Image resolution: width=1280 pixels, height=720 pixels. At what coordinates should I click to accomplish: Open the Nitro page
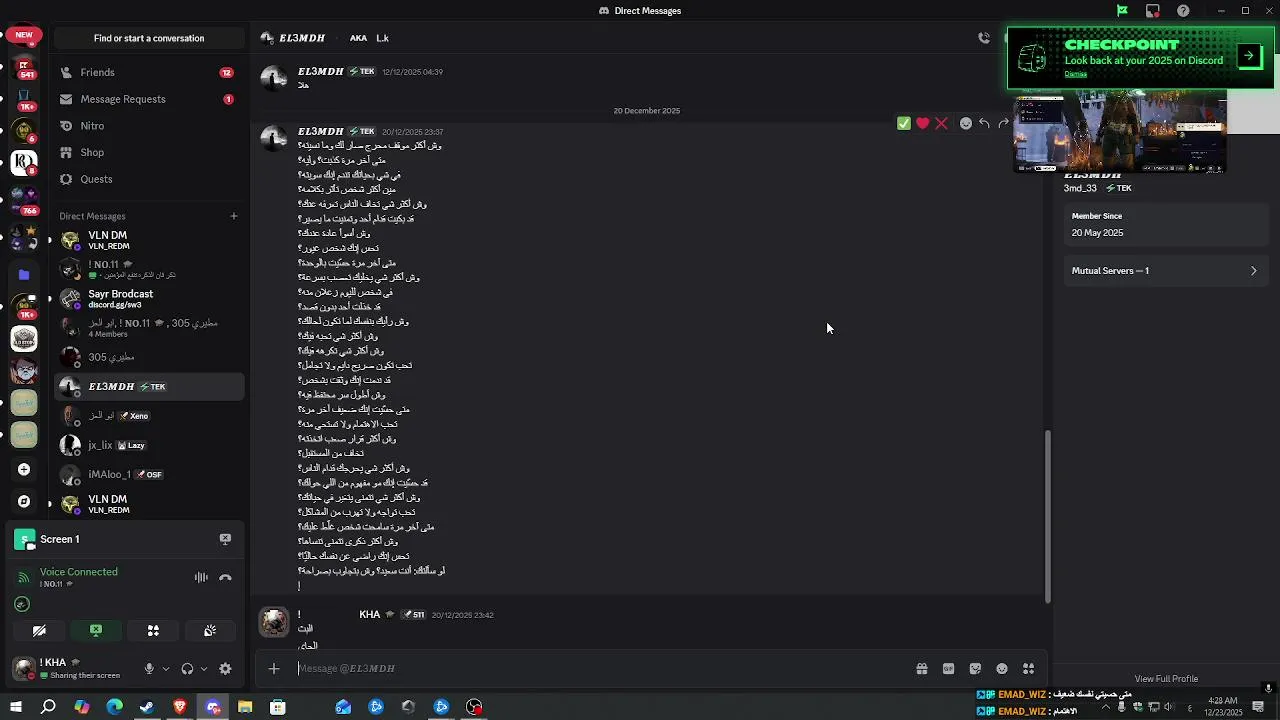[x=149, y=126]
